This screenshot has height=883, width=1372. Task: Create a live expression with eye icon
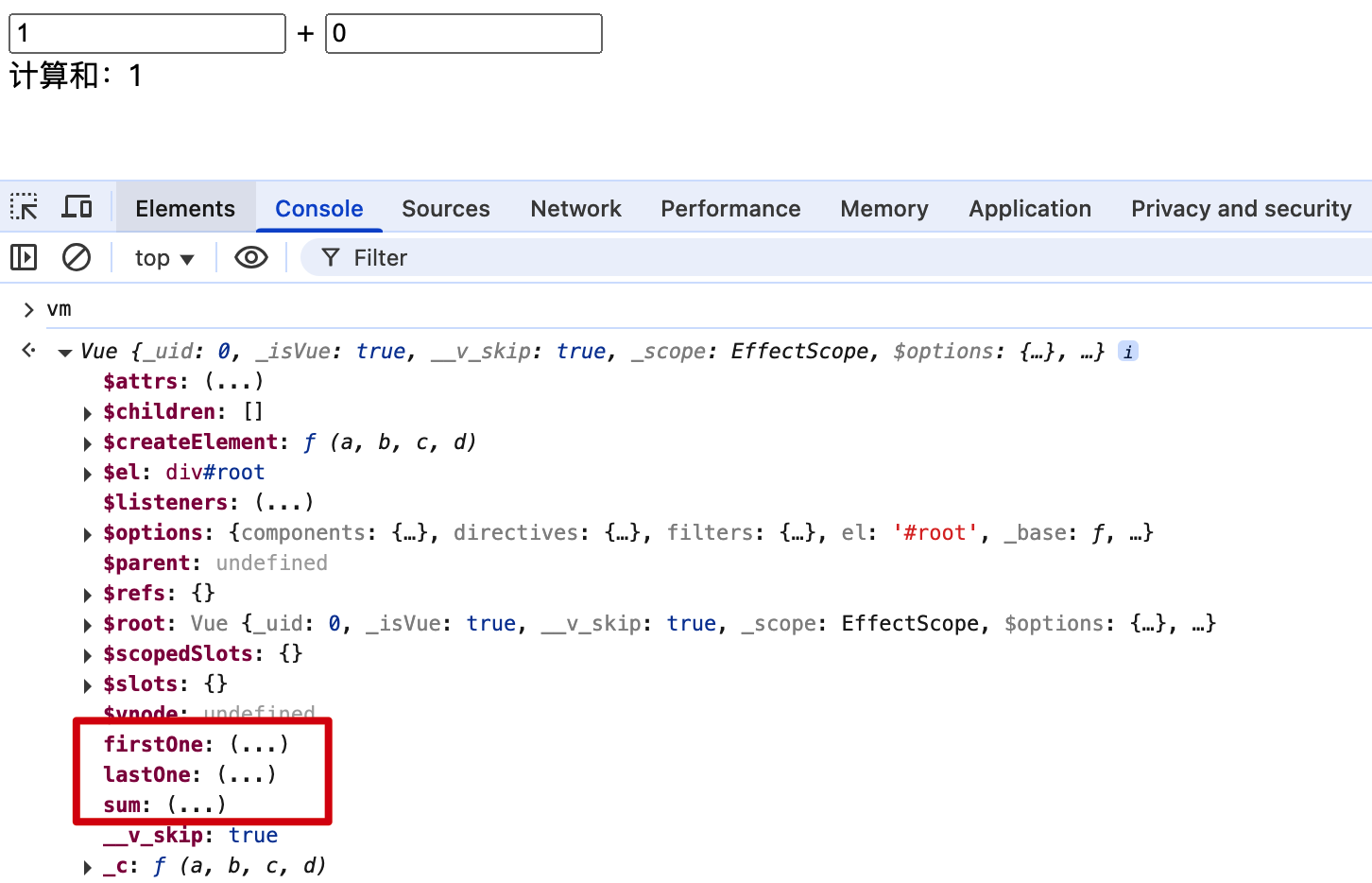click(251, 257)
